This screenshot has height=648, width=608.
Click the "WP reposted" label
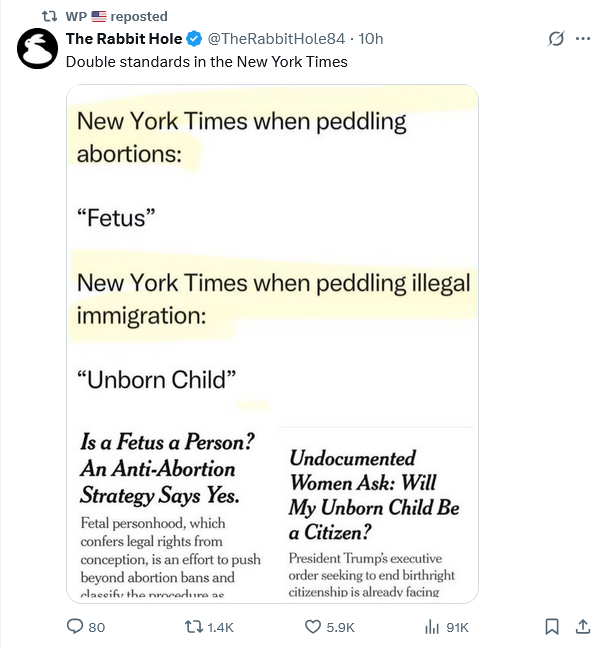[x=138, y=16]
